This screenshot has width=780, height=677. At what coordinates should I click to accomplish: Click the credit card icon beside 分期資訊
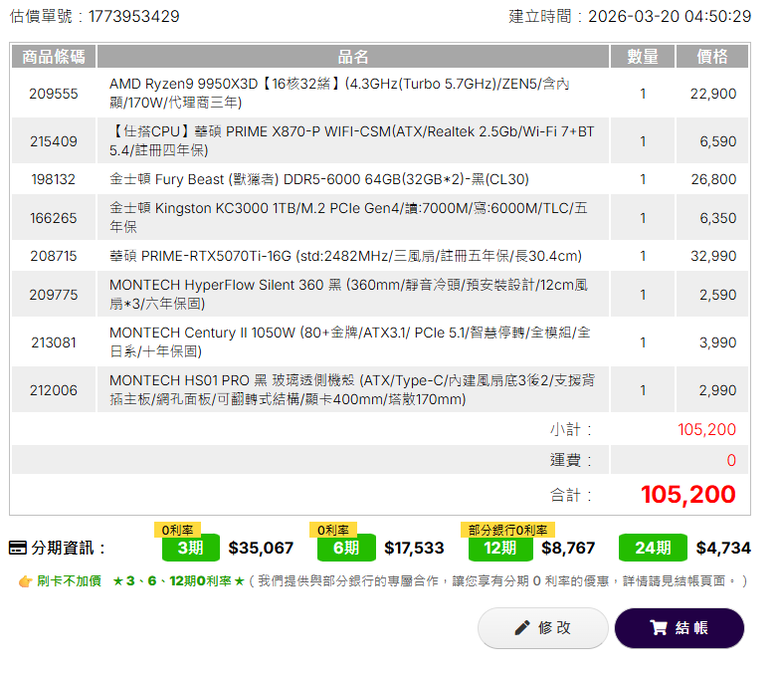click(18, 548)
